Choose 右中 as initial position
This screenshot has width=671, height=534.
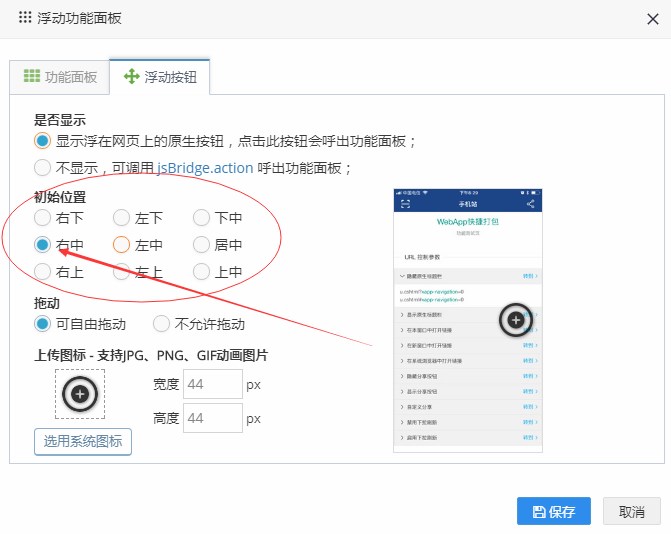42,245
